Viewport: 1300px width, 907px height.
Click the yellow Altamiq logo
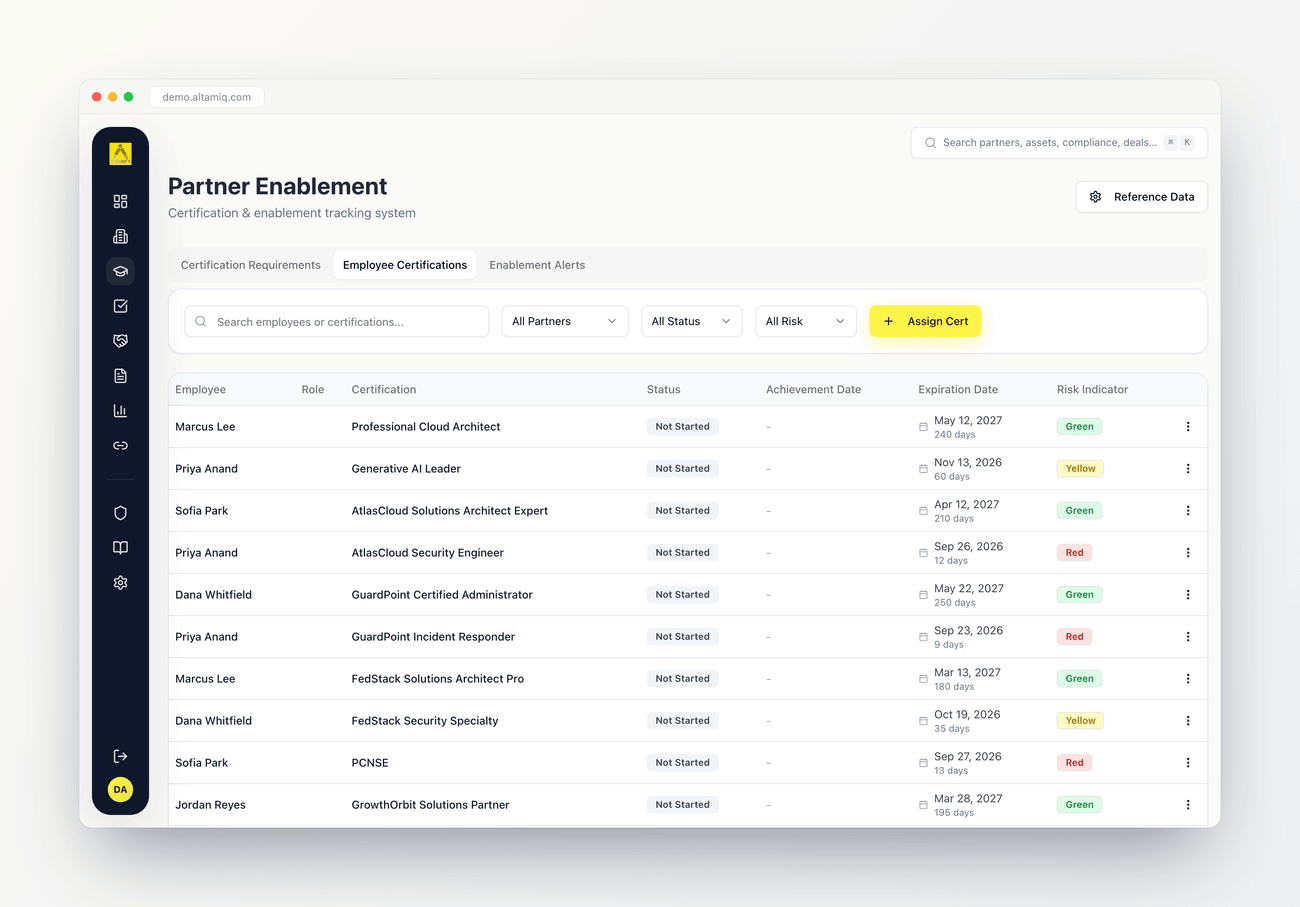pyautogui.click(x=120, y=154)
